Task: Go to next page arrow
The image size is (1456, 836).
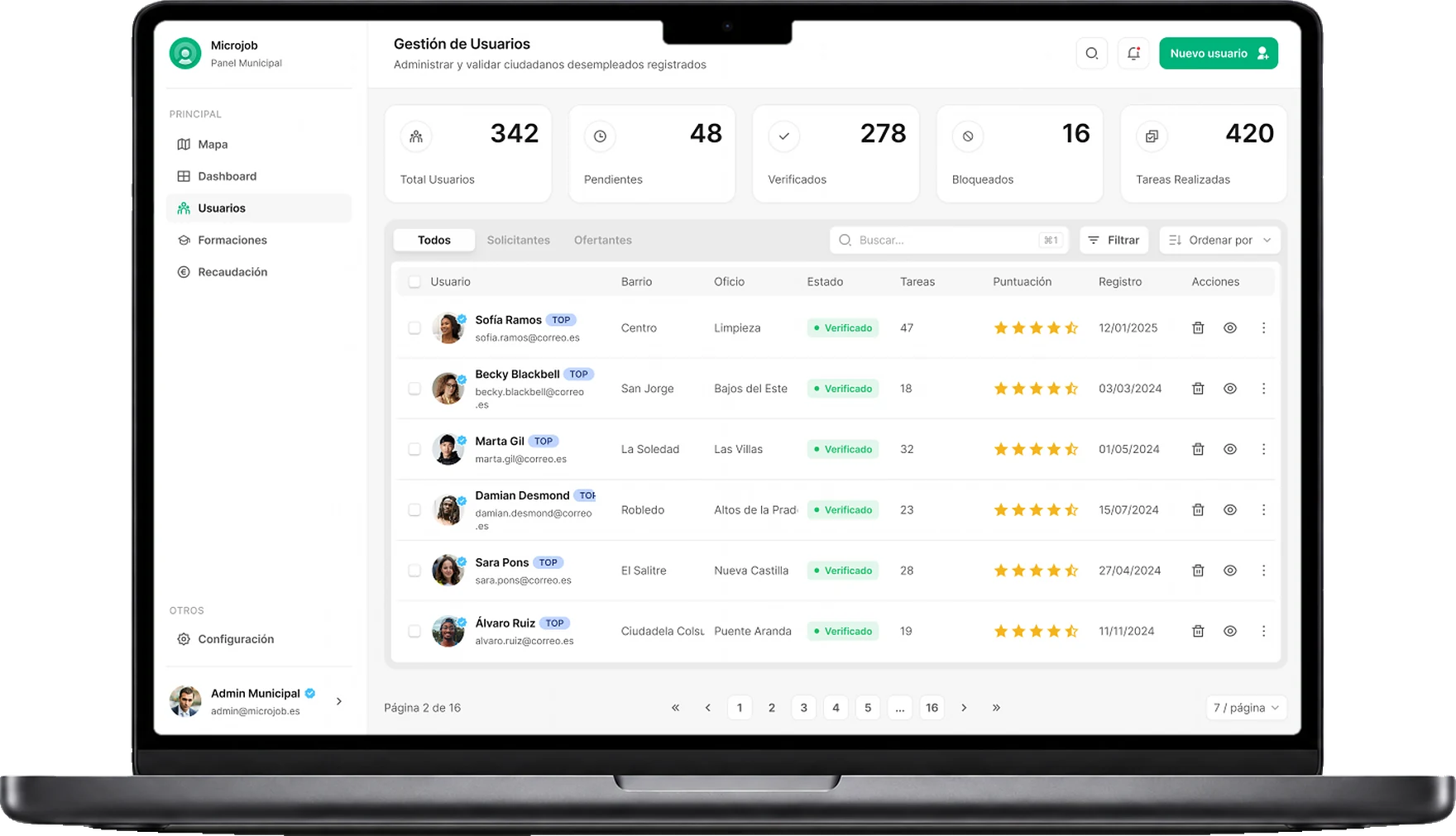Action: point(964,708)
